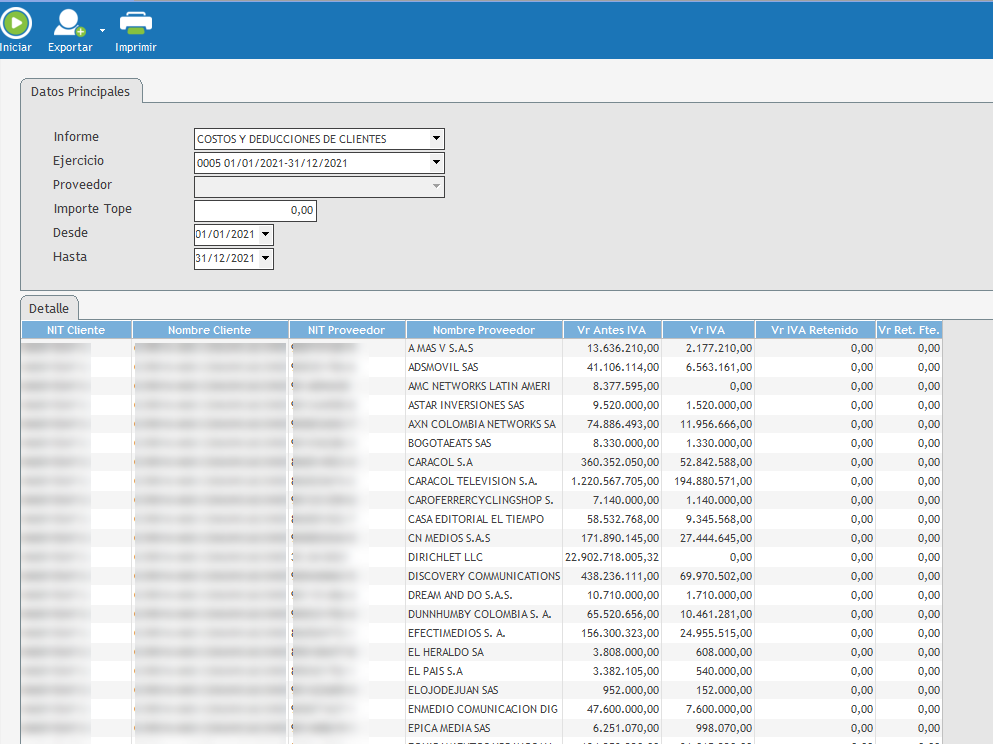The image size is (993, 744).
Task: Click the Nombre Cliente column header
Action: (210, 330)
